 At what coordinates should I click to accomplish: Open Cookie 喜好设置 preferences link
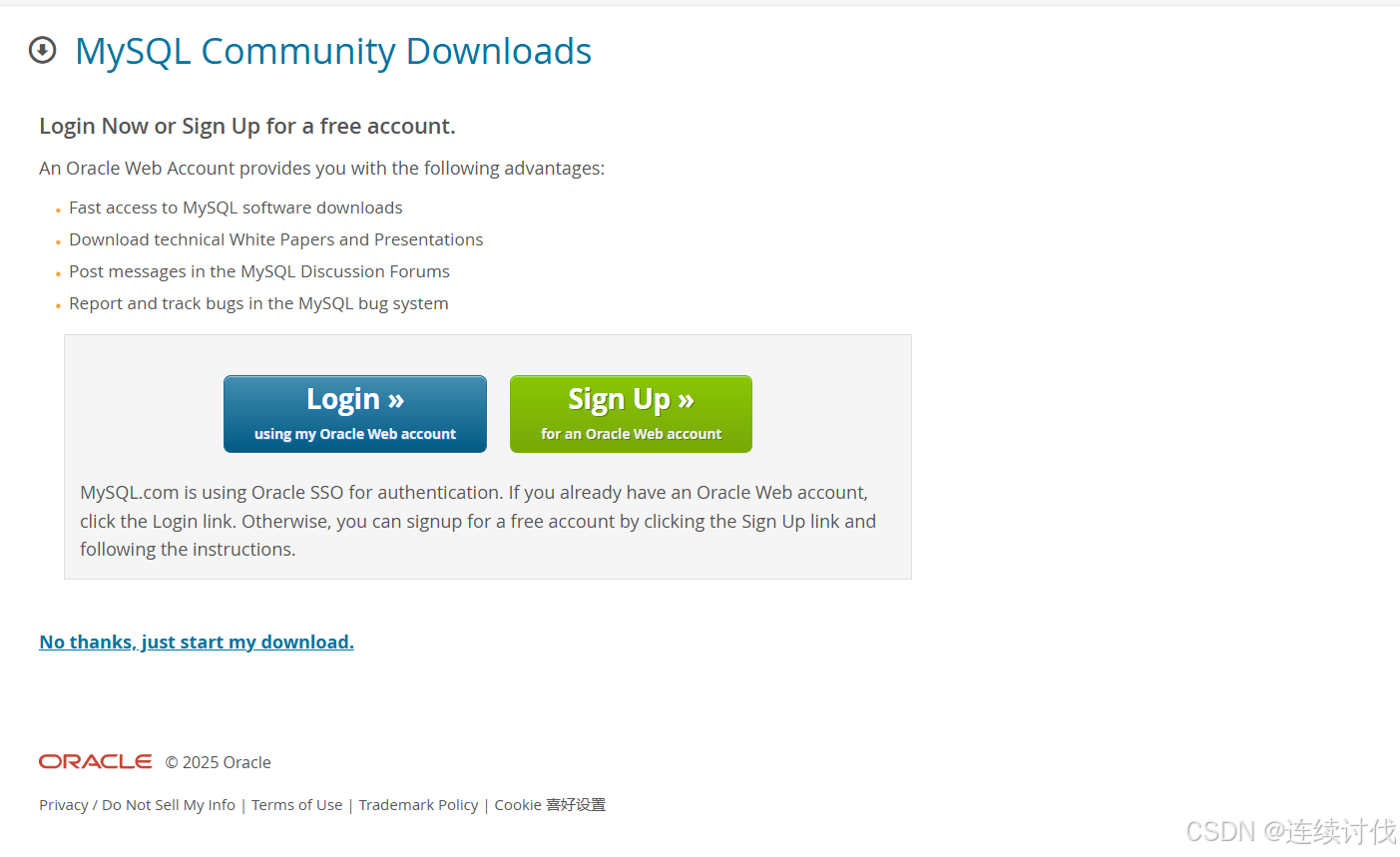click(550, 805)
